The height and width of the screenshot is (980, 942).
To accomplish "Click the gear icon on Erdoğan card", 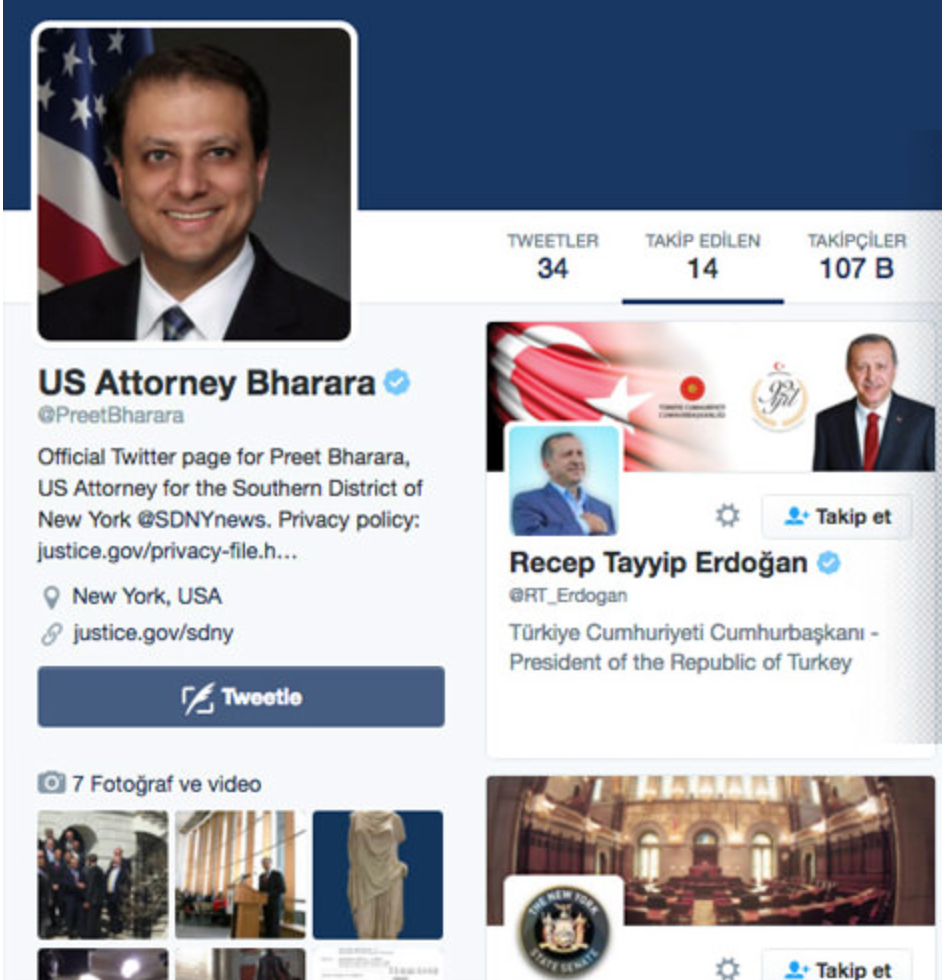I will (x=727, y=516).
